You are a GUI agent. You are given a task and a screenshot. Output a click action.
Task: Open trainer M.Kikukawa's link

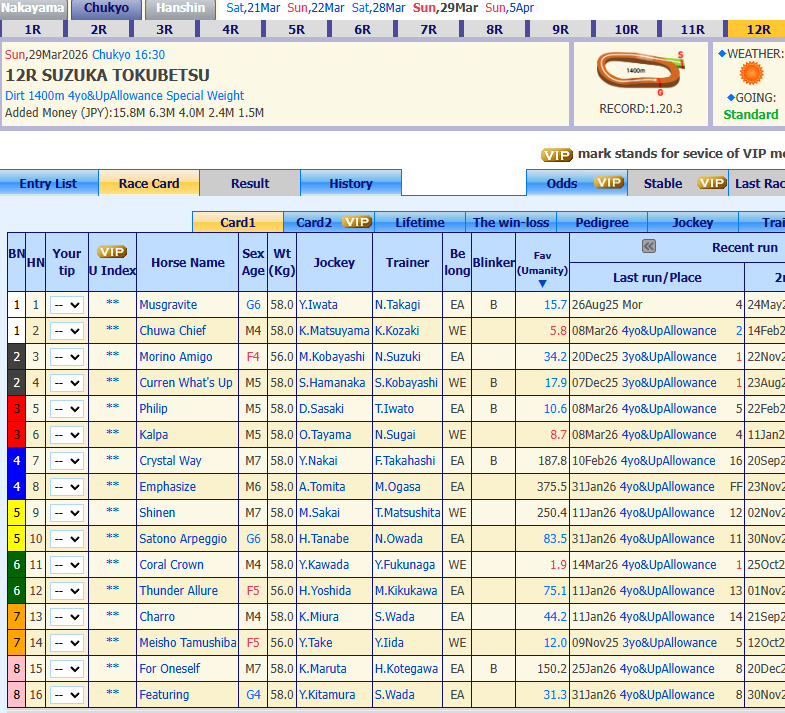406,591
